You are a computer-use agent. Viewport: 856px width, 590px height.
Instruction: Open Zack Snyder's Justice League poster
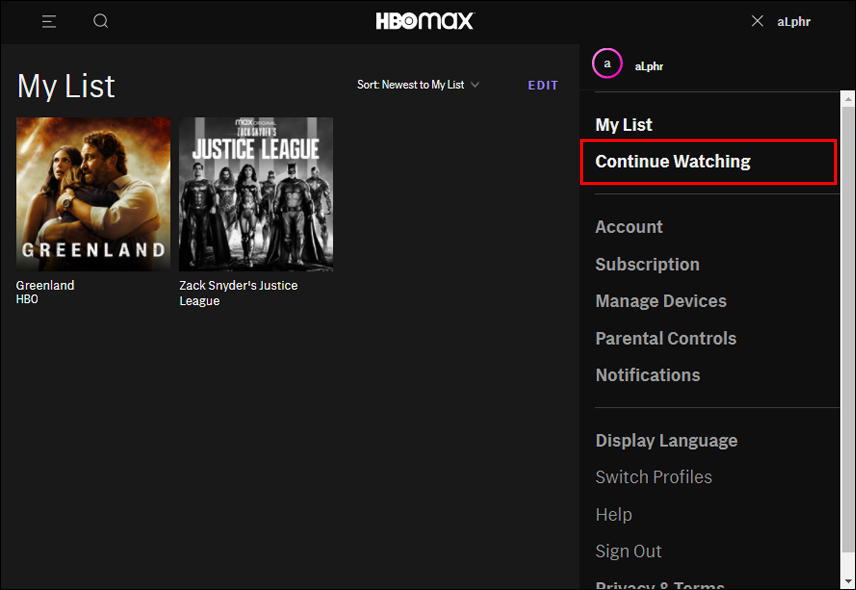(256, 194)
